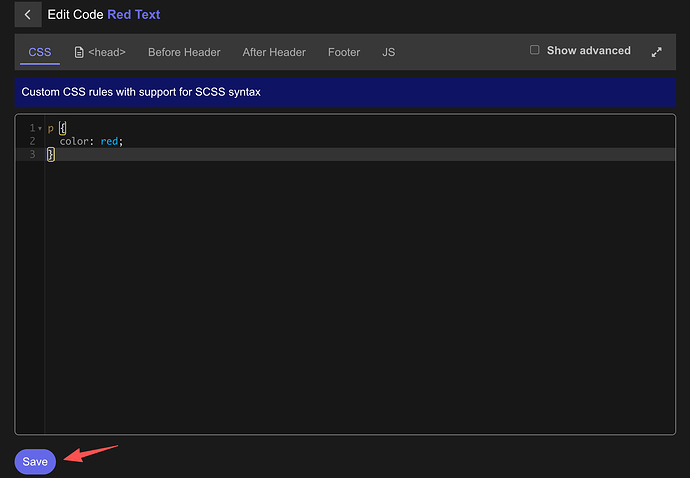Open the JS tab
This screenshot has width=690, height=478.
[388, 52]
